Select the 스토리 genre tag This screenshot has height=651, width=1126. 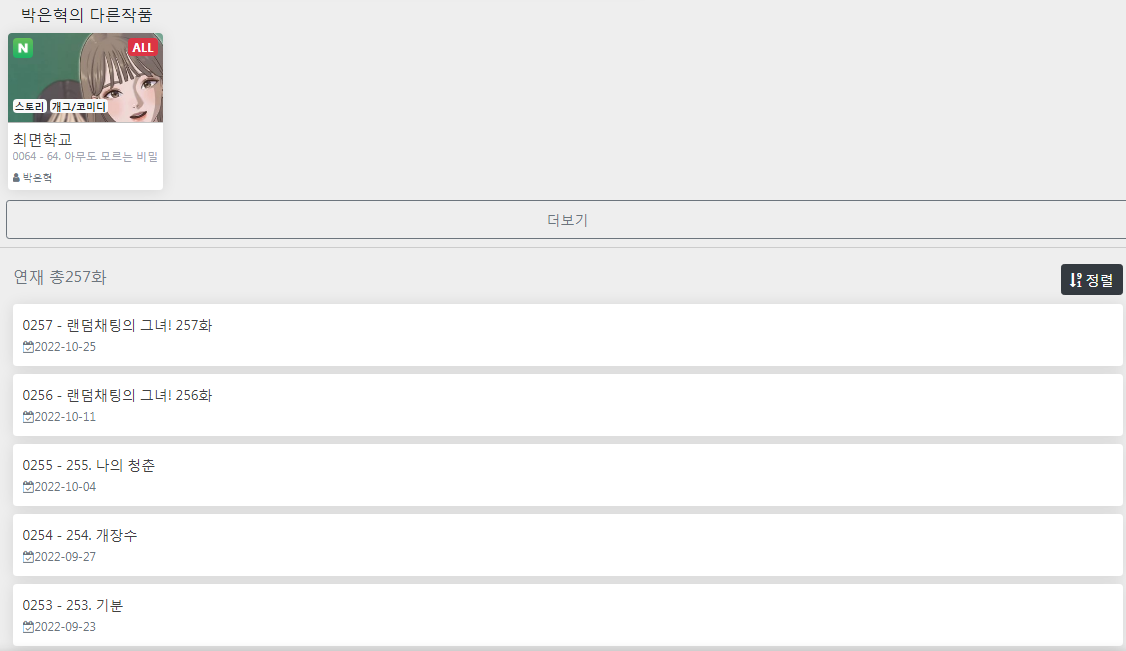coord(29,106)
